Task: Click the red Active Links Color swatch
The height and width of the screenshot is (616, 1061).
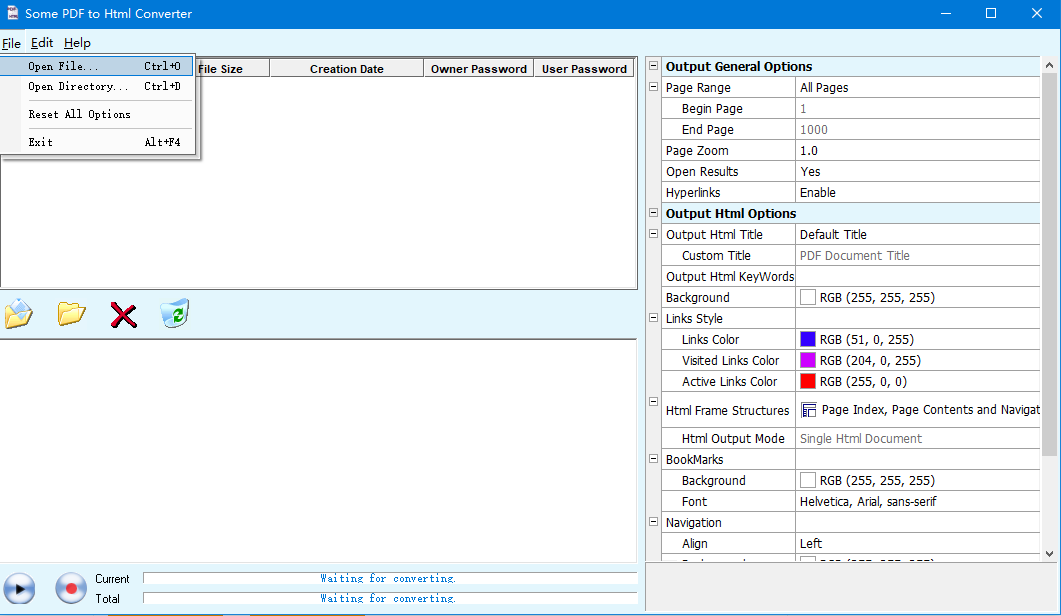Action: click(x=808, y=381)
